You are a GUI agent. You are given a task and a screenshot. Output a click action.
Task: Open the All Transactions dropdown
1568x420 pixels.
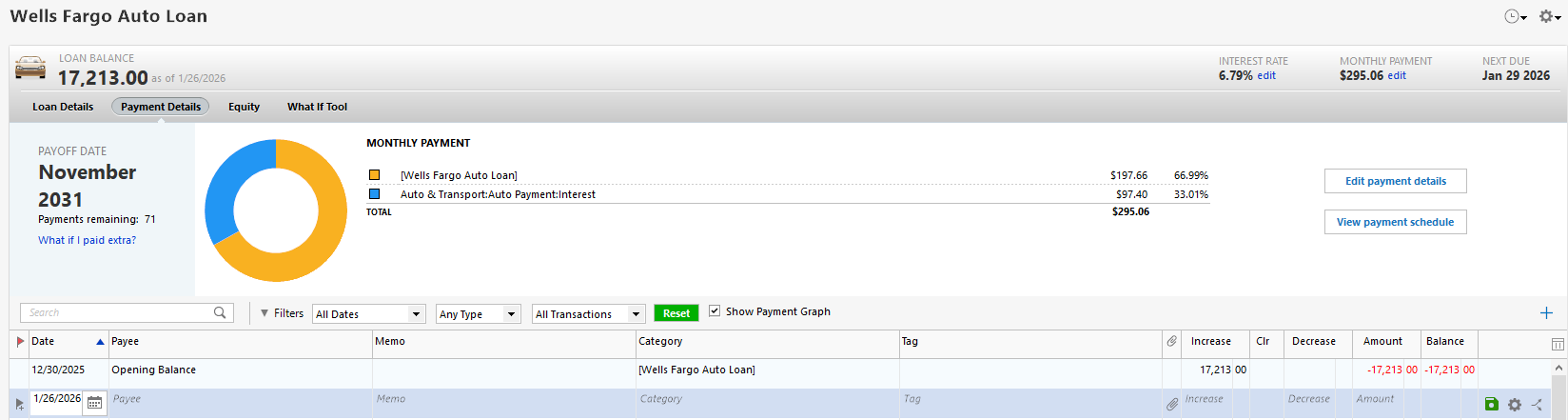(x=589, y=314)
